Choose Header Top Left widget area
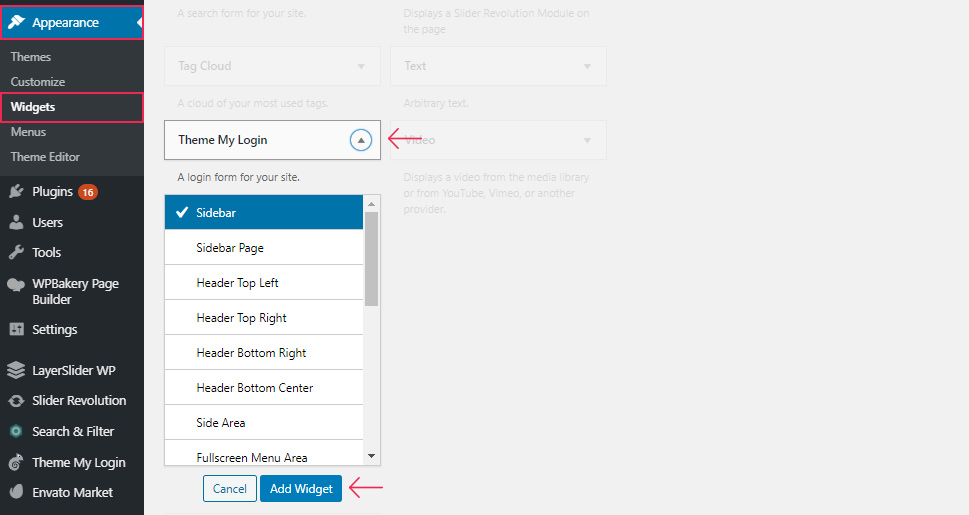This screenshot has width=969, height=515. click(x=264, y=283)
